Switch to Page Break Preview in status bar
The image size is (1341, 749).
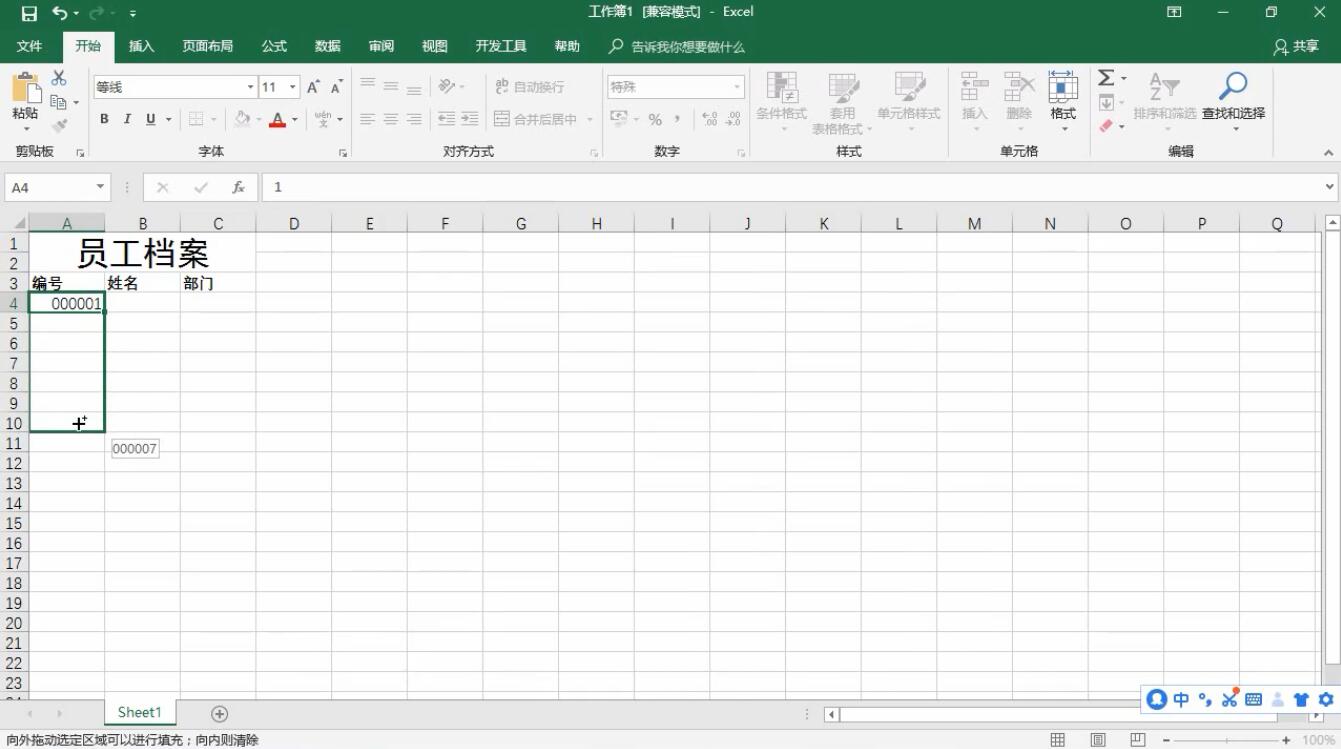coord(1137,740)
